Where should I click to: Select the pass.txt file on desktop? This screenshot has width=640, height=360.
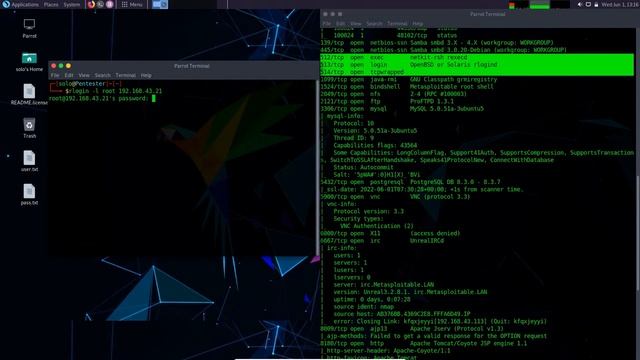29,194
